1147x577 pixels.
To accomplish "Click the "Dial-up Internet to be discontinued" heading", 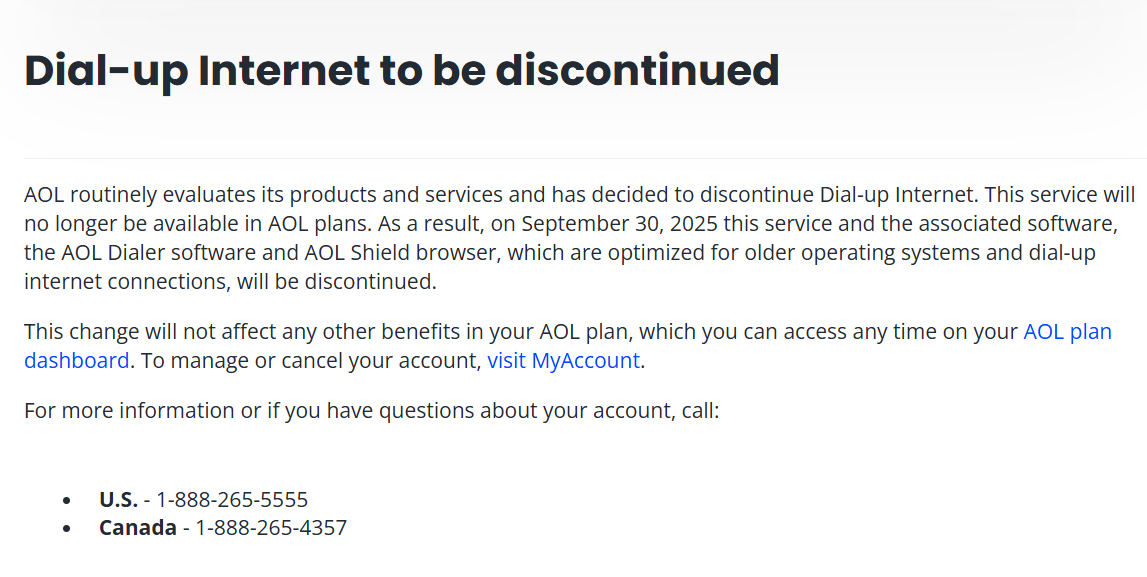I will coord(401,71).
